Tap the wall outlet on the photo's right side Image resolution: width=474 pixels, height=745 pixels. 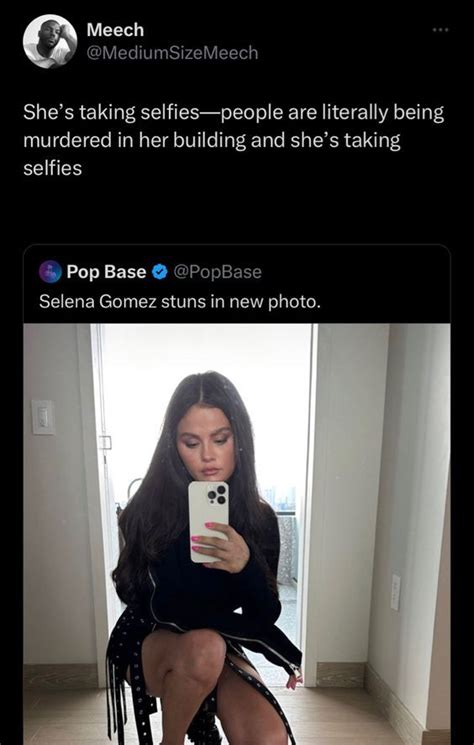(395, 592)
